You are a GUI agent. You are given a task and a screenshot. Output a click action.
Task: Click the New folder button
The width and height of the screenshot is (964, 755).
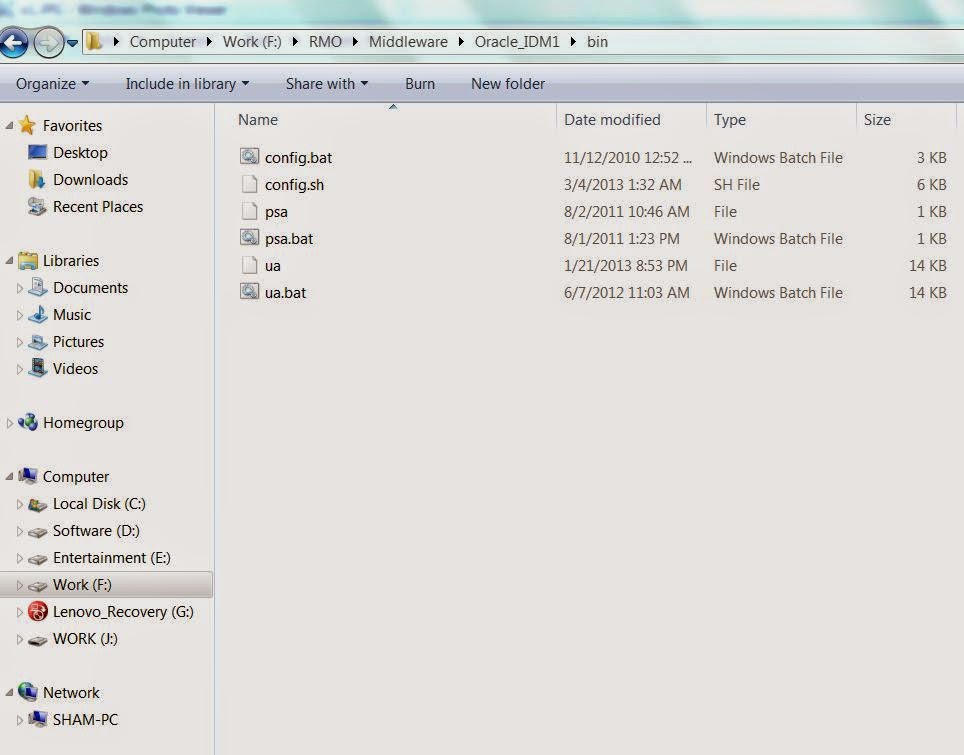[x=507, y=84]
